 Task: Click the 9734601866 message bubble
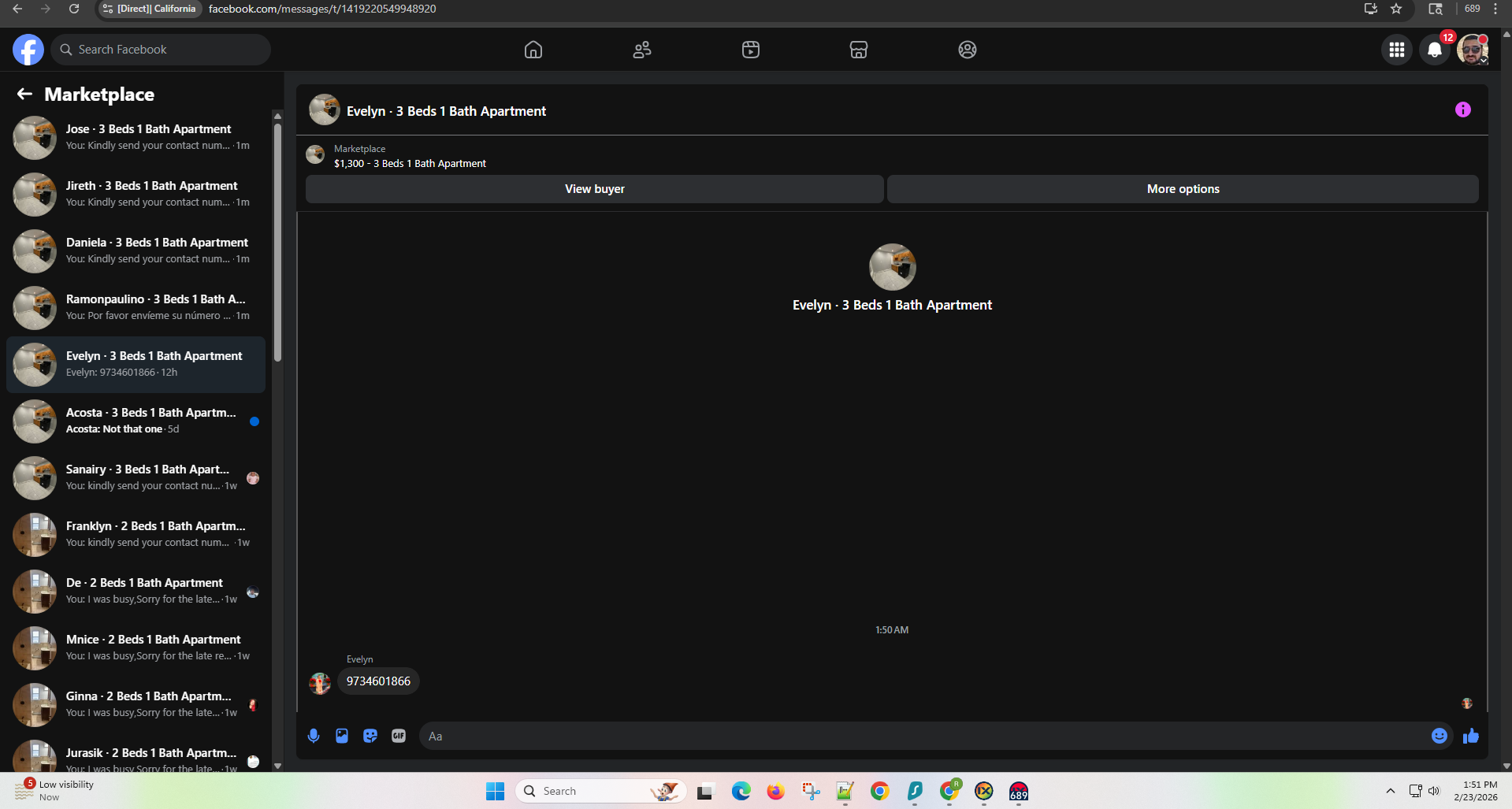pos(378,681)
